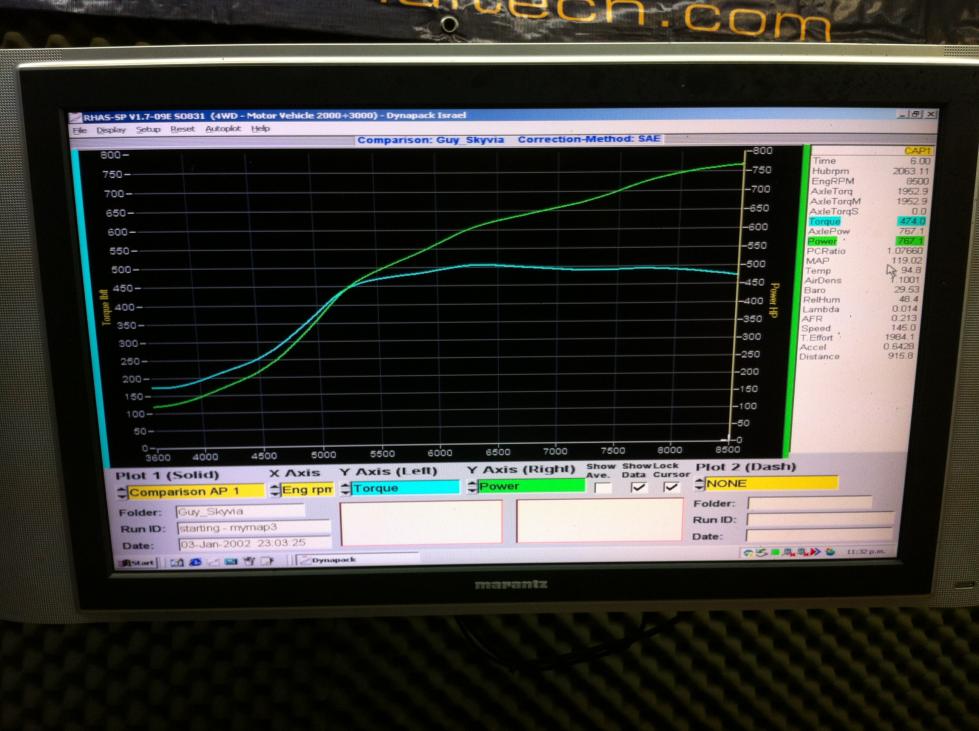
Task: Click the green Power value in the data panel
Action: coord(911,241)
